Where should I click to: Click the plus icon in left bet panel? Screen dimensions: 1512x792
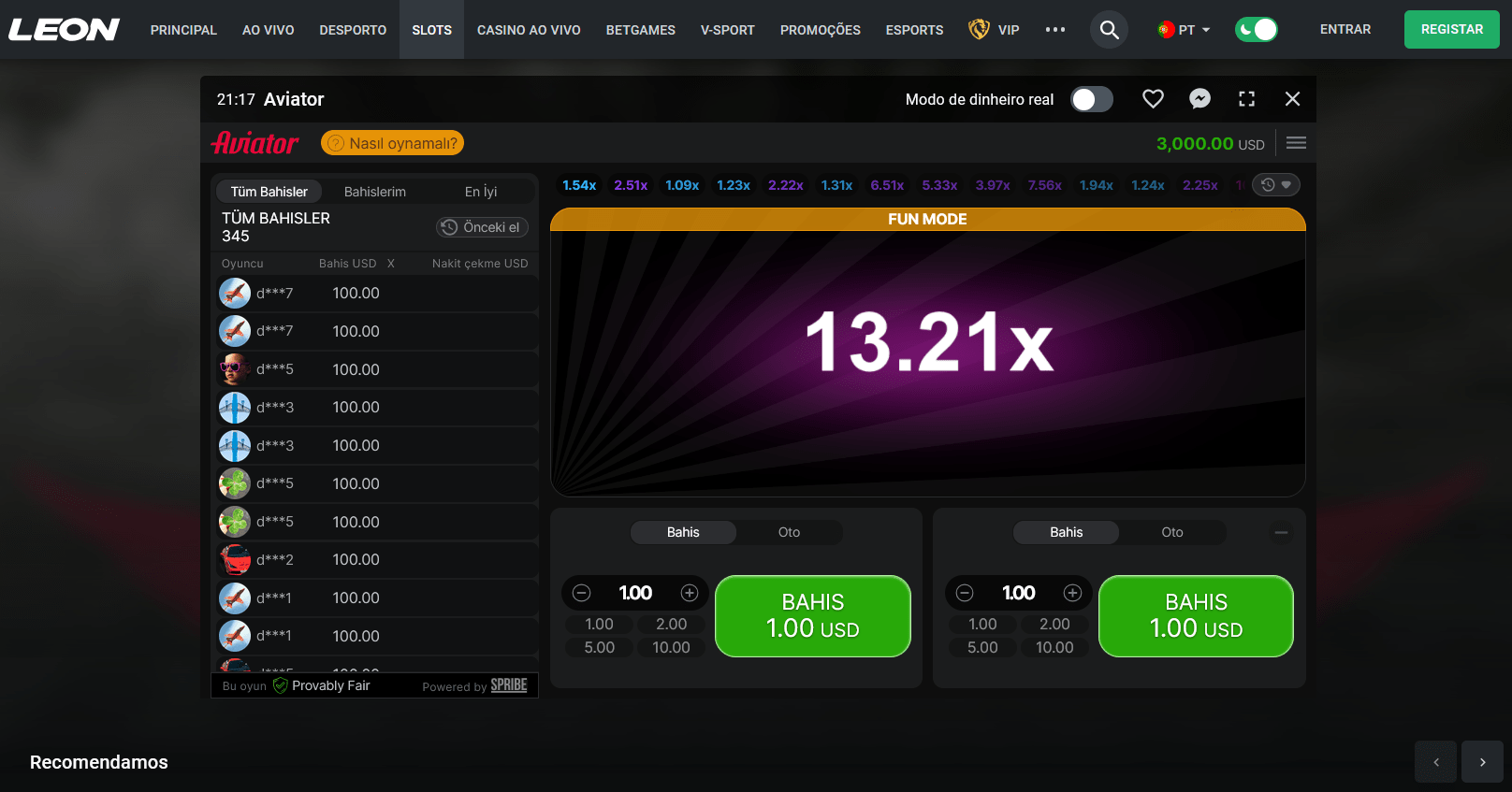[x=690, y=593]
